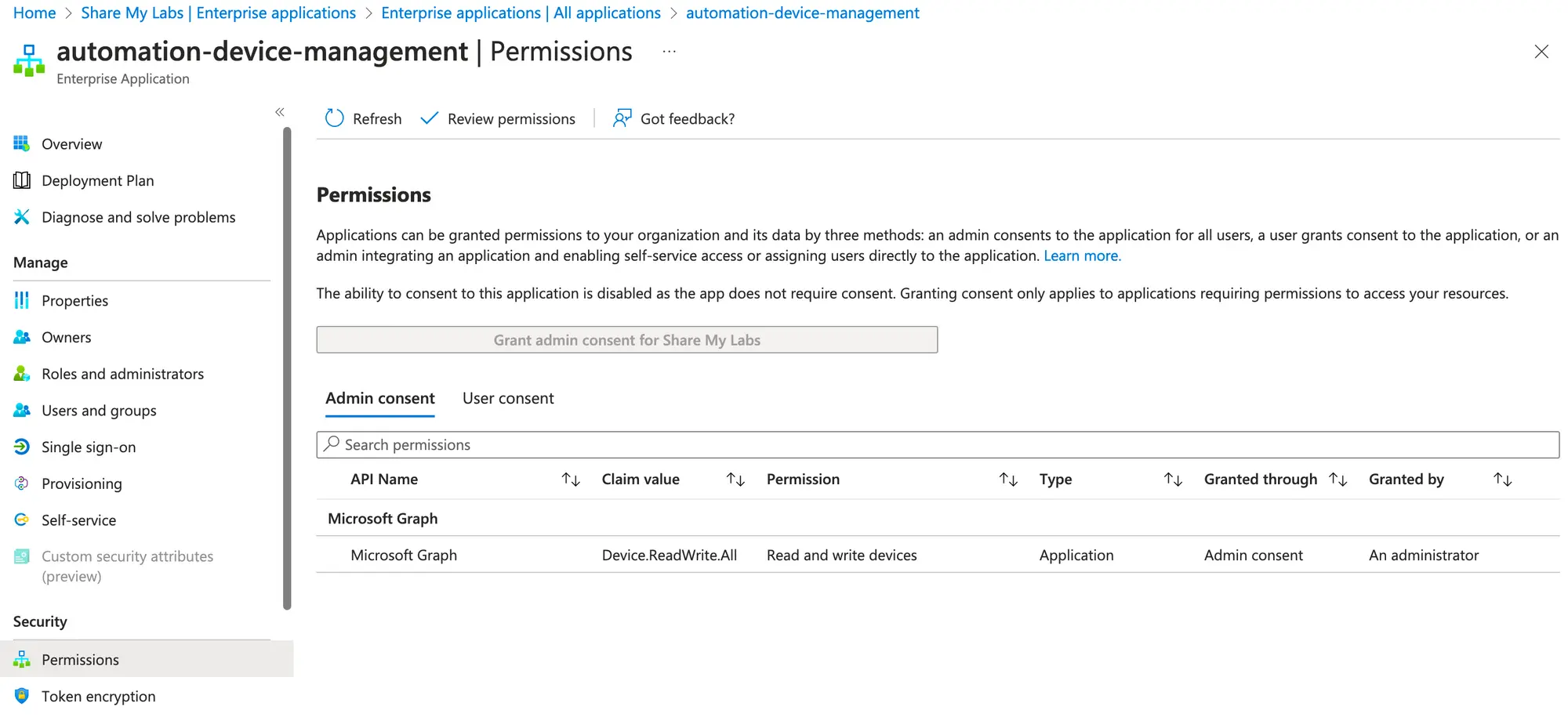This screenshot has height=717, width=1568.
Task: Click the Search permissions input field
Action: [937, 445]
